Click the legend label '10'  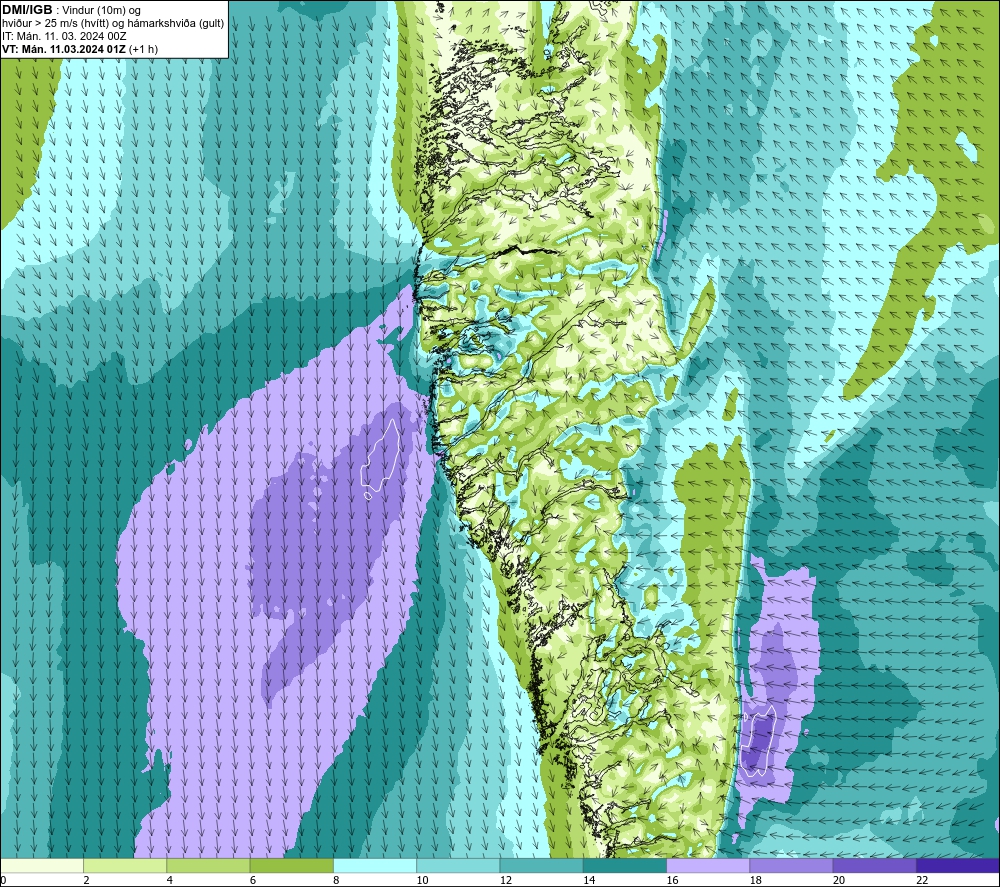(x=423, y=881)
